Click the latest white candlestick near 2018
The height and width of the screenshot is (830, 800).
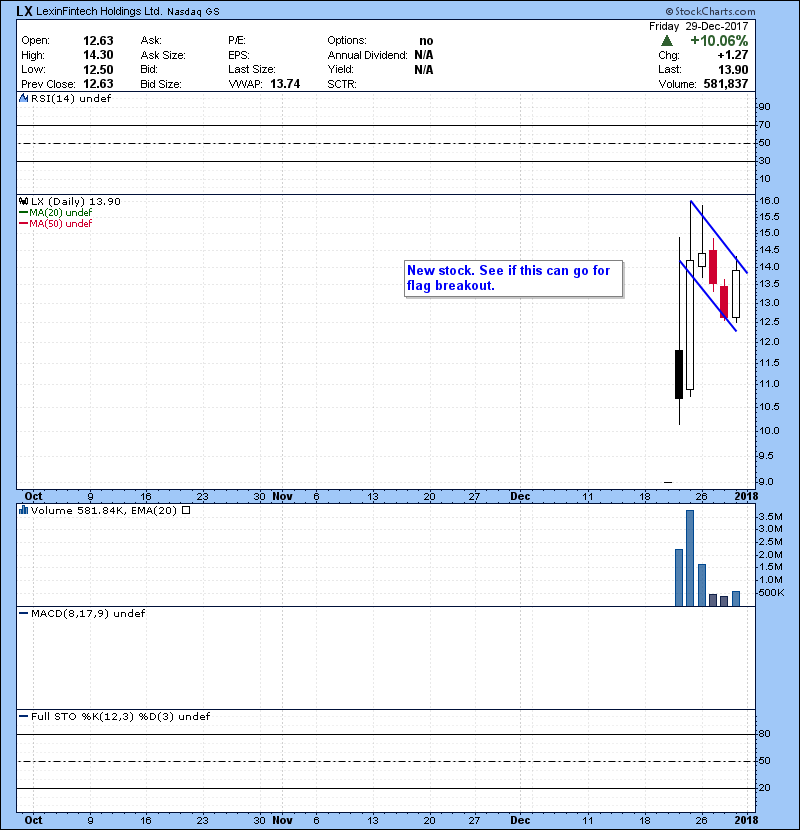737,294
